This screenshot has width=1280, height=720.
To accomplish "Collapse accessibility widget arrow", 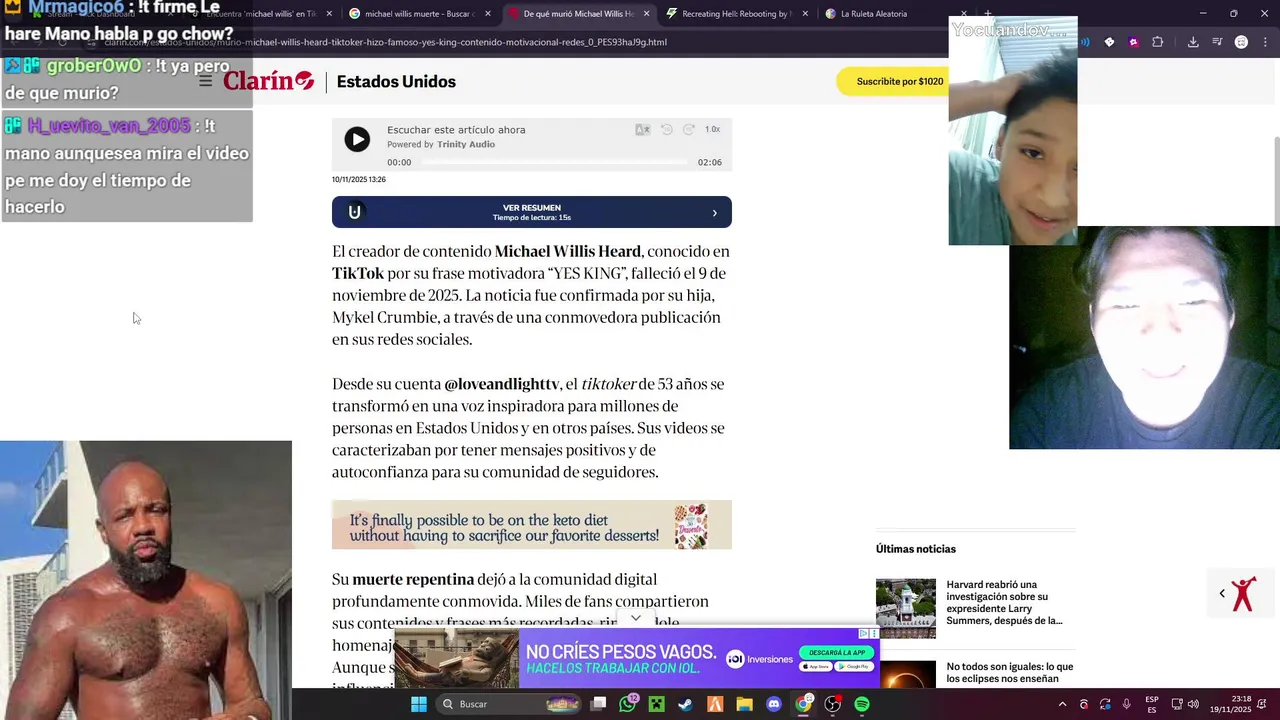I will tap(1221, 594).
